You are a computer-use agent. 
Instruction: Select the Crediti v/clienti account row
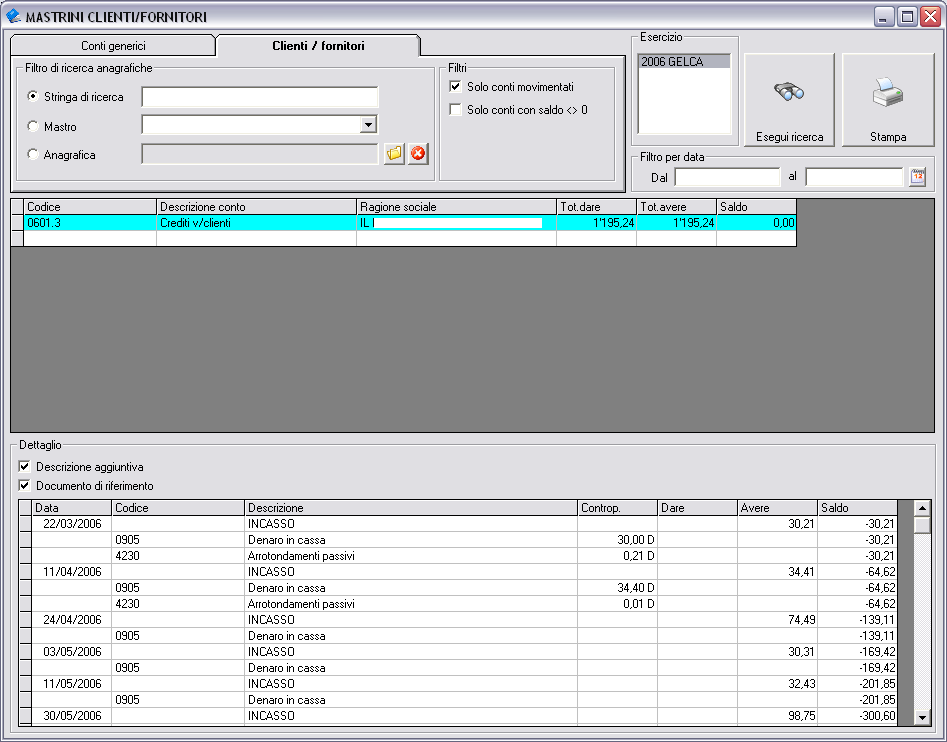257,223
